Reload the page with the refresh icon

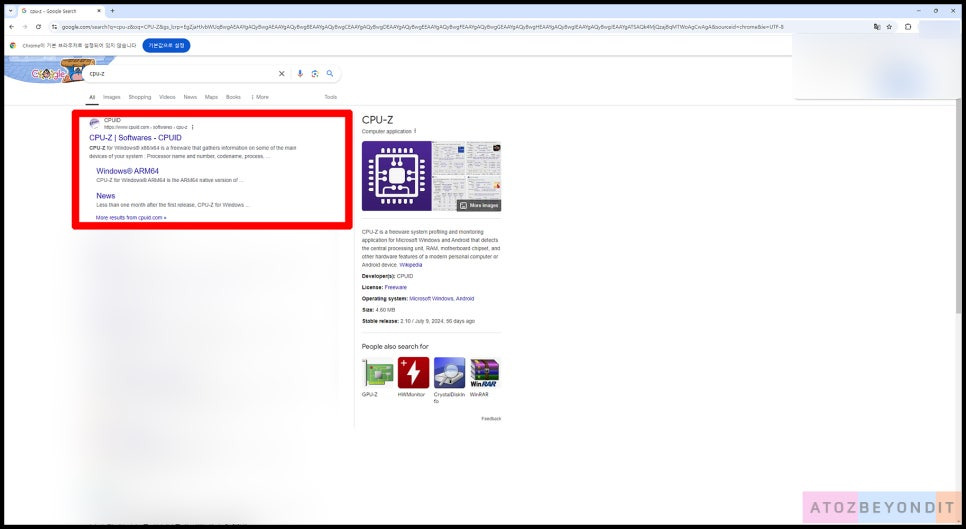[x=38, y=27]
